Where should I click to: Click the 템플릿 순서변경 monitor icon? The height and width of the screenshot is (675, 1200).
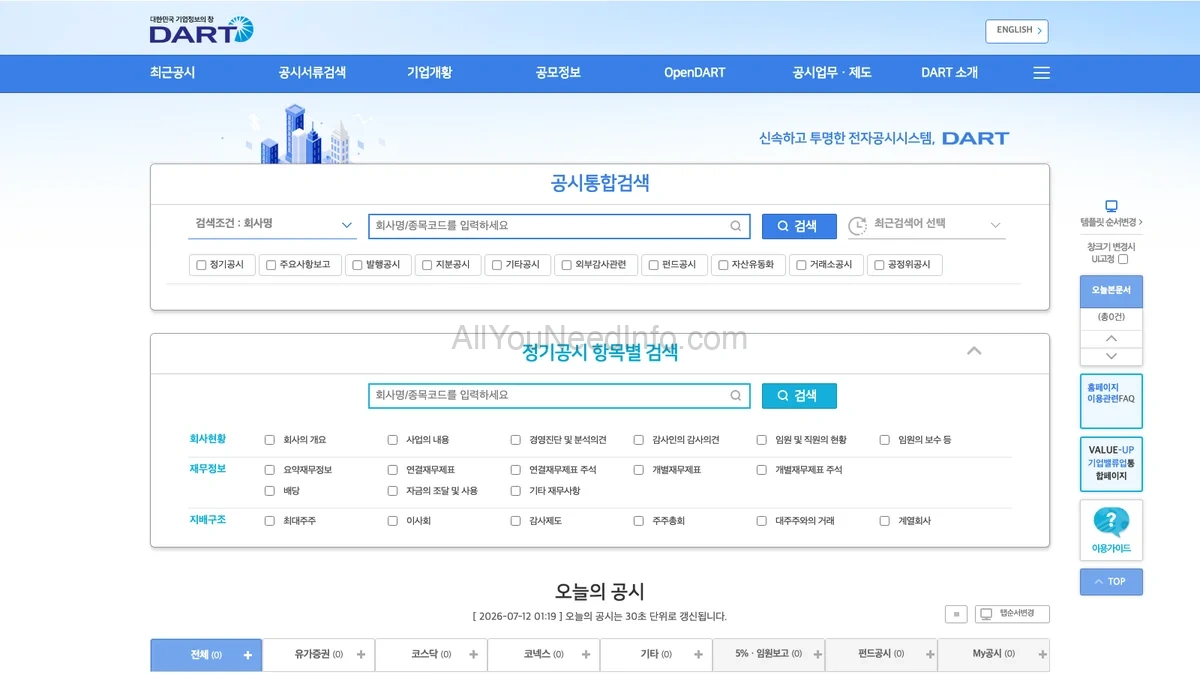coord(1111,206)
